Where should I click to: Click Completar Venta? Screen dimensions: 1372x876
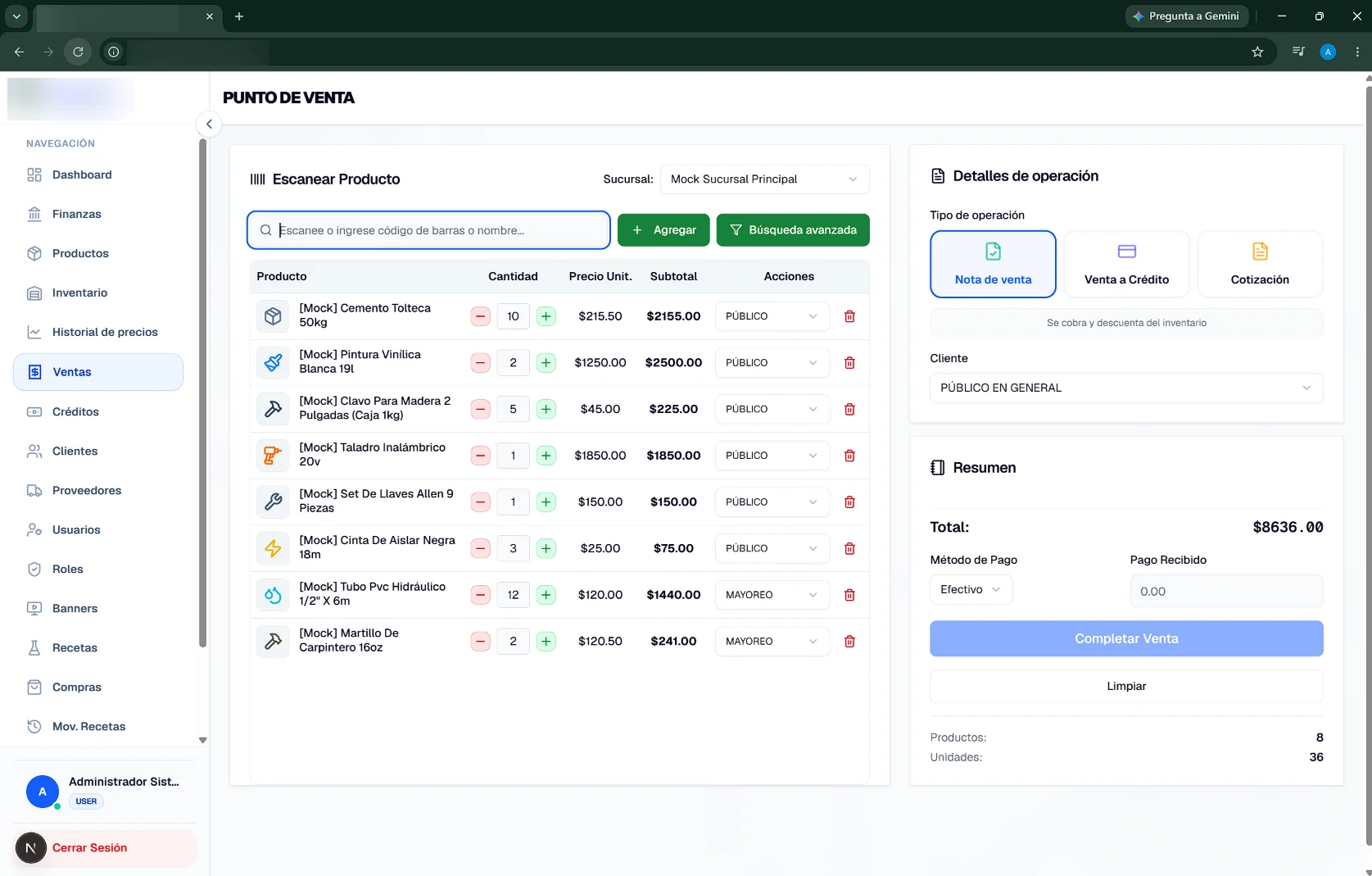click(1126, 638)
